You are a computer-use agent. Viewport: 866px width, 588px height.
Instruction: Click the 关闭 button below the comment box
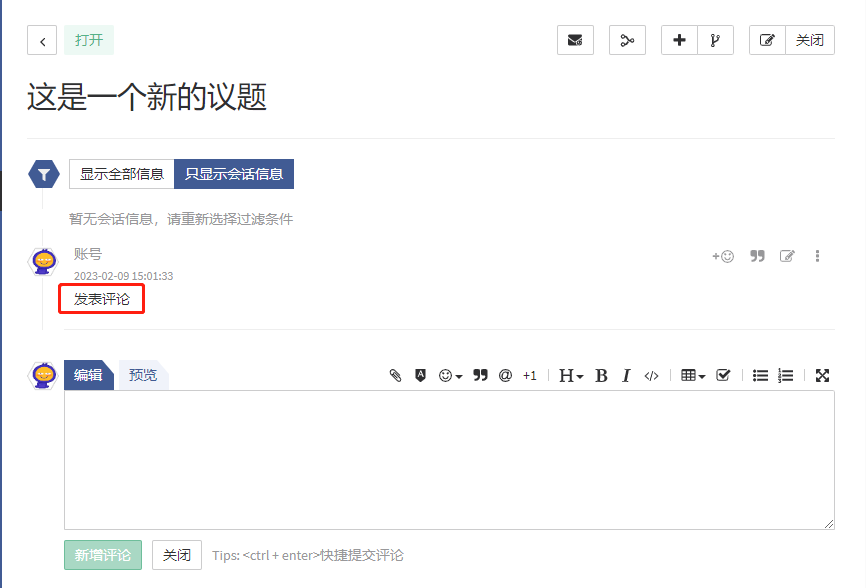tap(177, 555)
